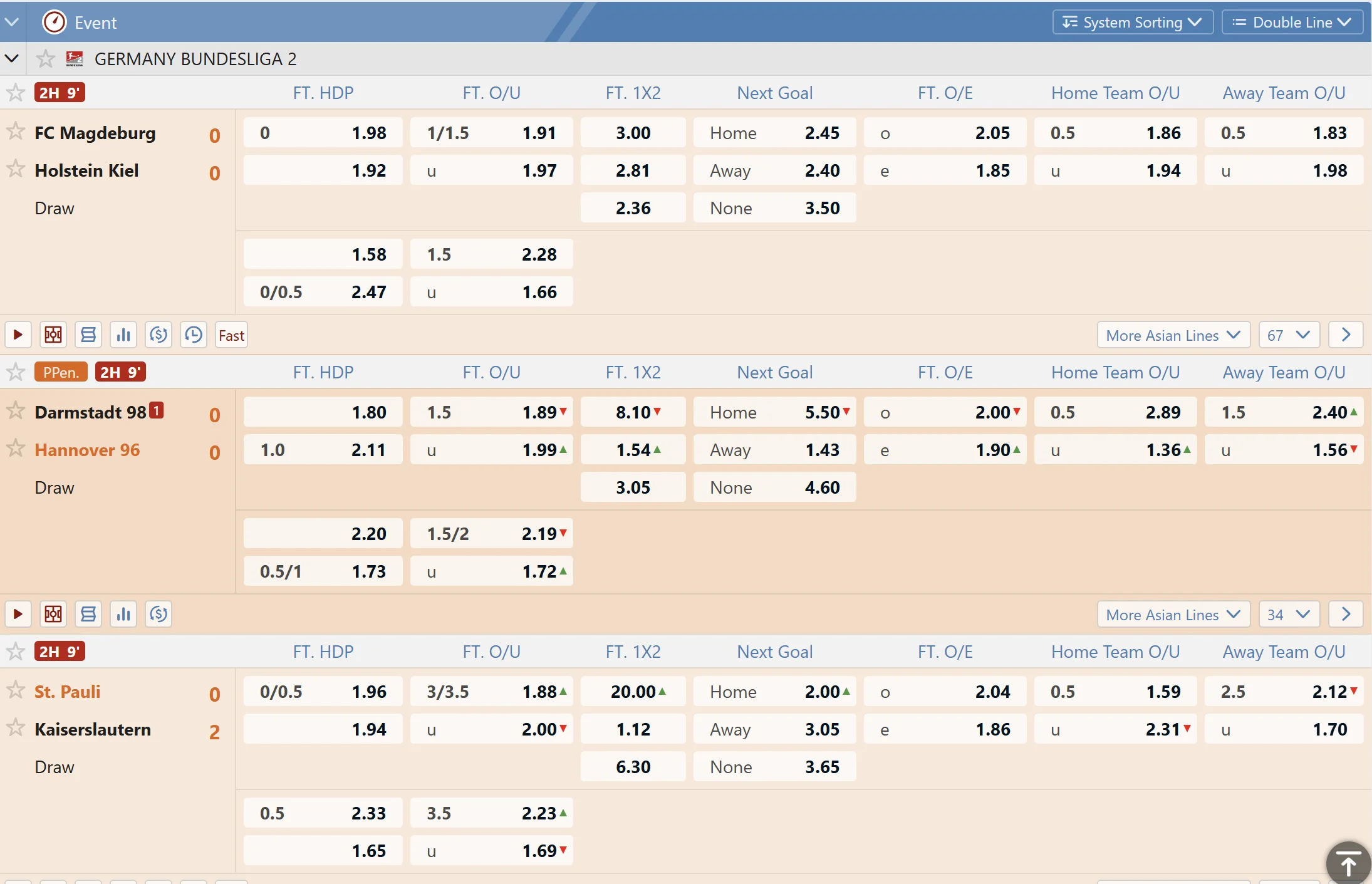This screenshot has width=1372, height=884.
Task: Open match field view for Darmstadt vs Hannover
Action: coord(53,615)
